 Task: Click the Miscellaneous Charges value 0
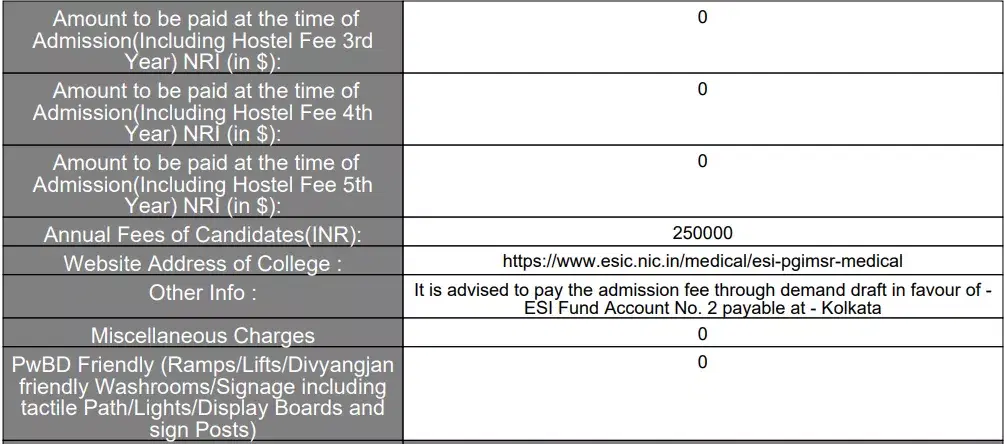(702, 334)
